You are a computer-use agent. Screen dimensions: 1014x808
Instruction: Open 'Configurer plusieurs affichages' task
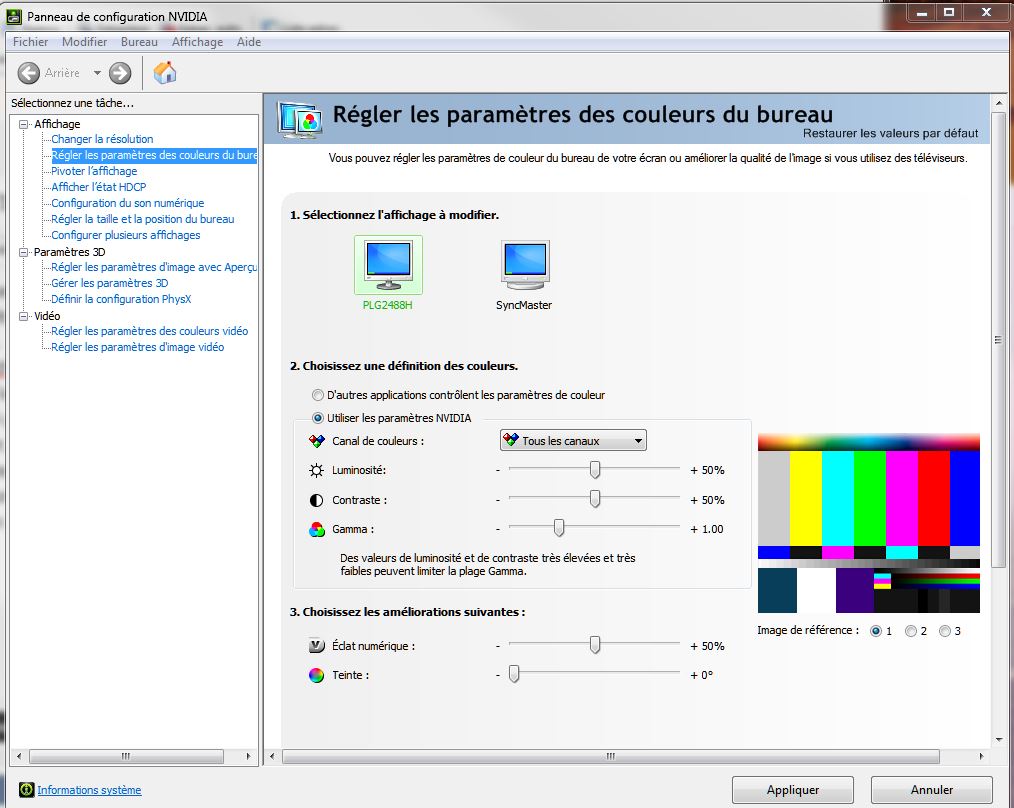tap(126, 235)
